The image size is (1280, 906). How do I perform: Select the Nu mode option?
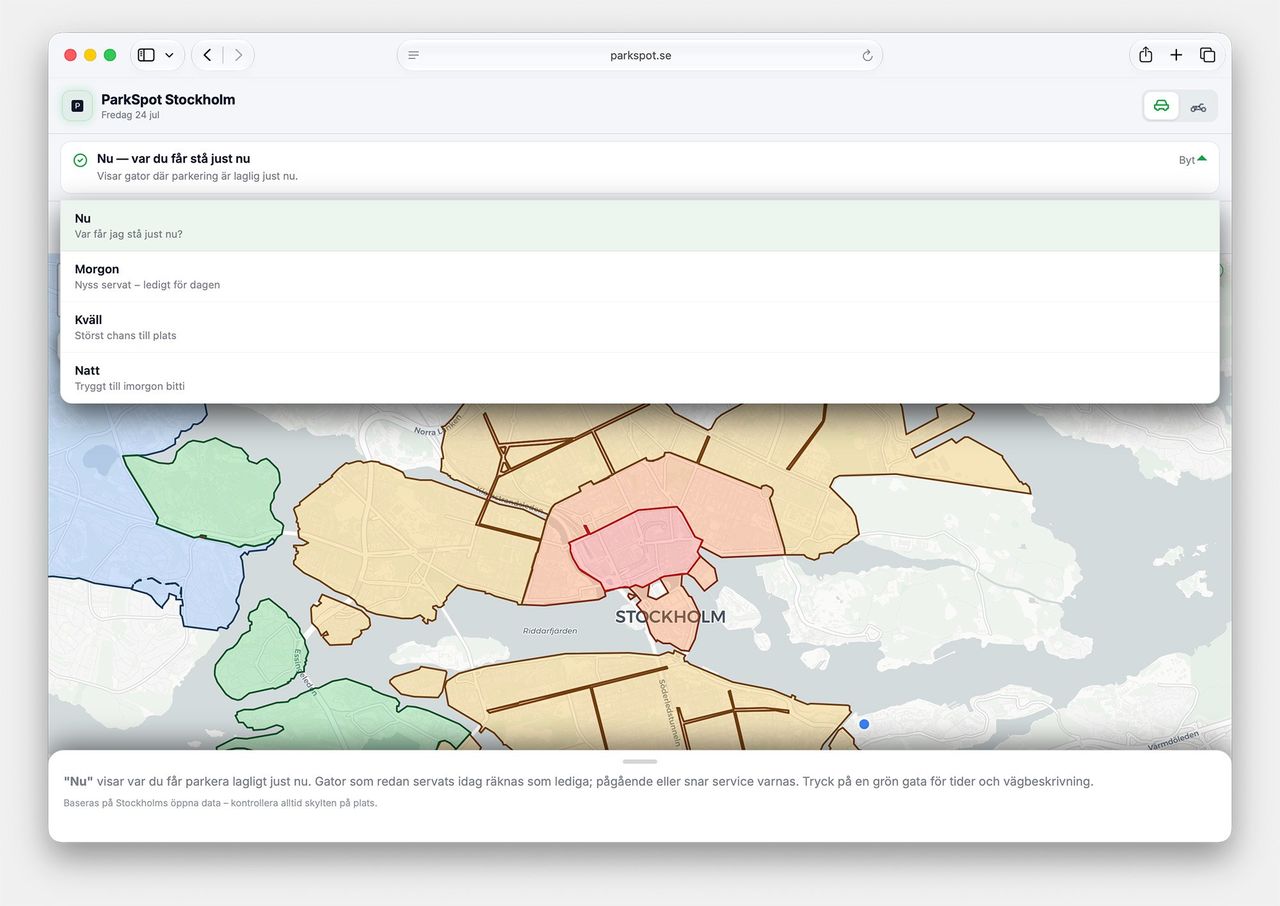[x=640, y=226]
